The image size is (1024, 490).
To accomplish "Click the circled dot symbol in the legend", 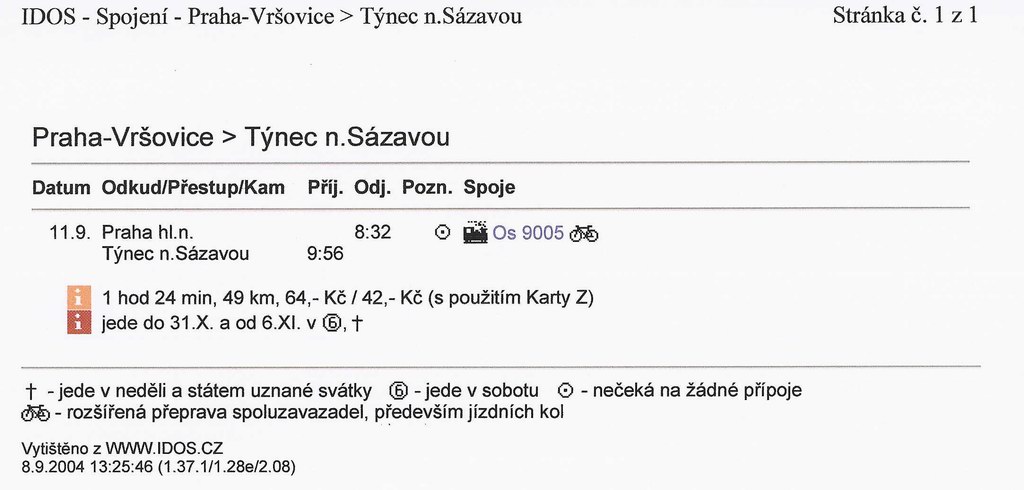I will tap(566, 391).
